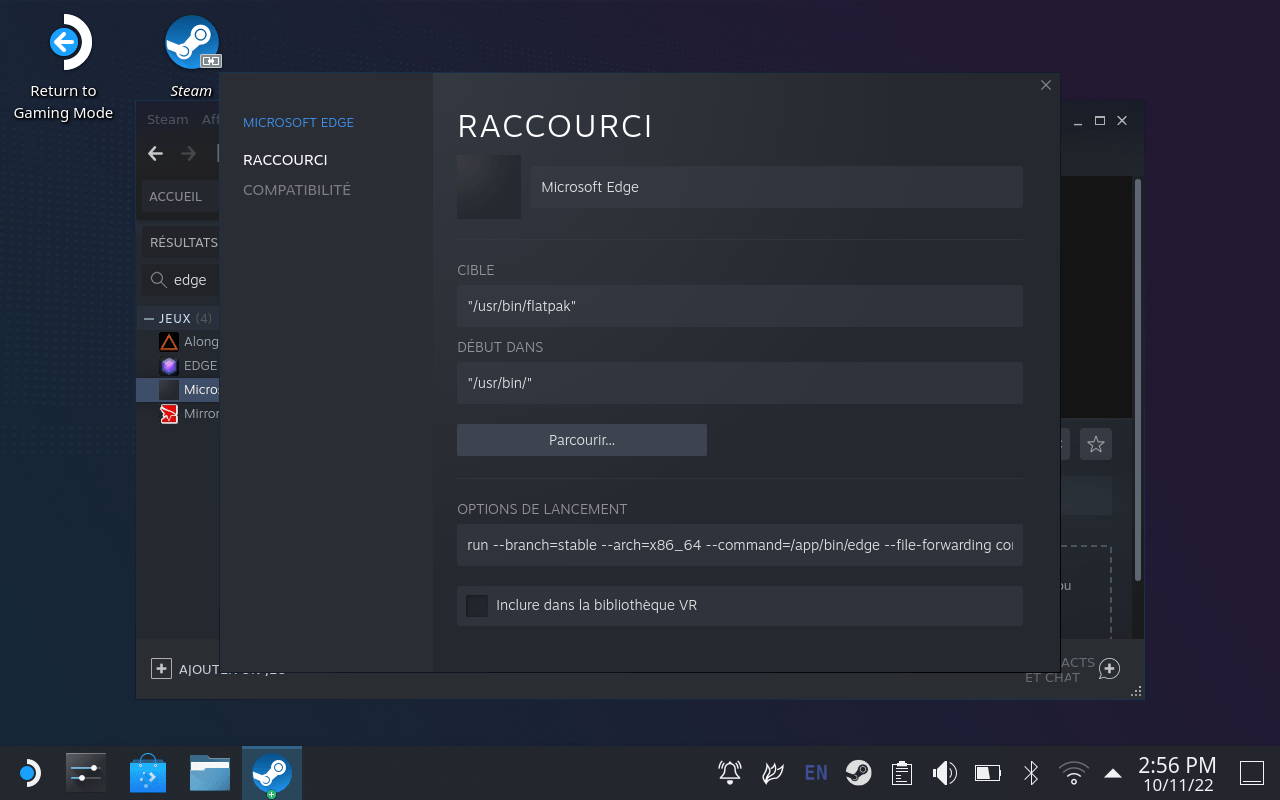Click the shortcut icon thumbnail to change it
Viewport: 1280px width, 800px height.
click(489, 187)
